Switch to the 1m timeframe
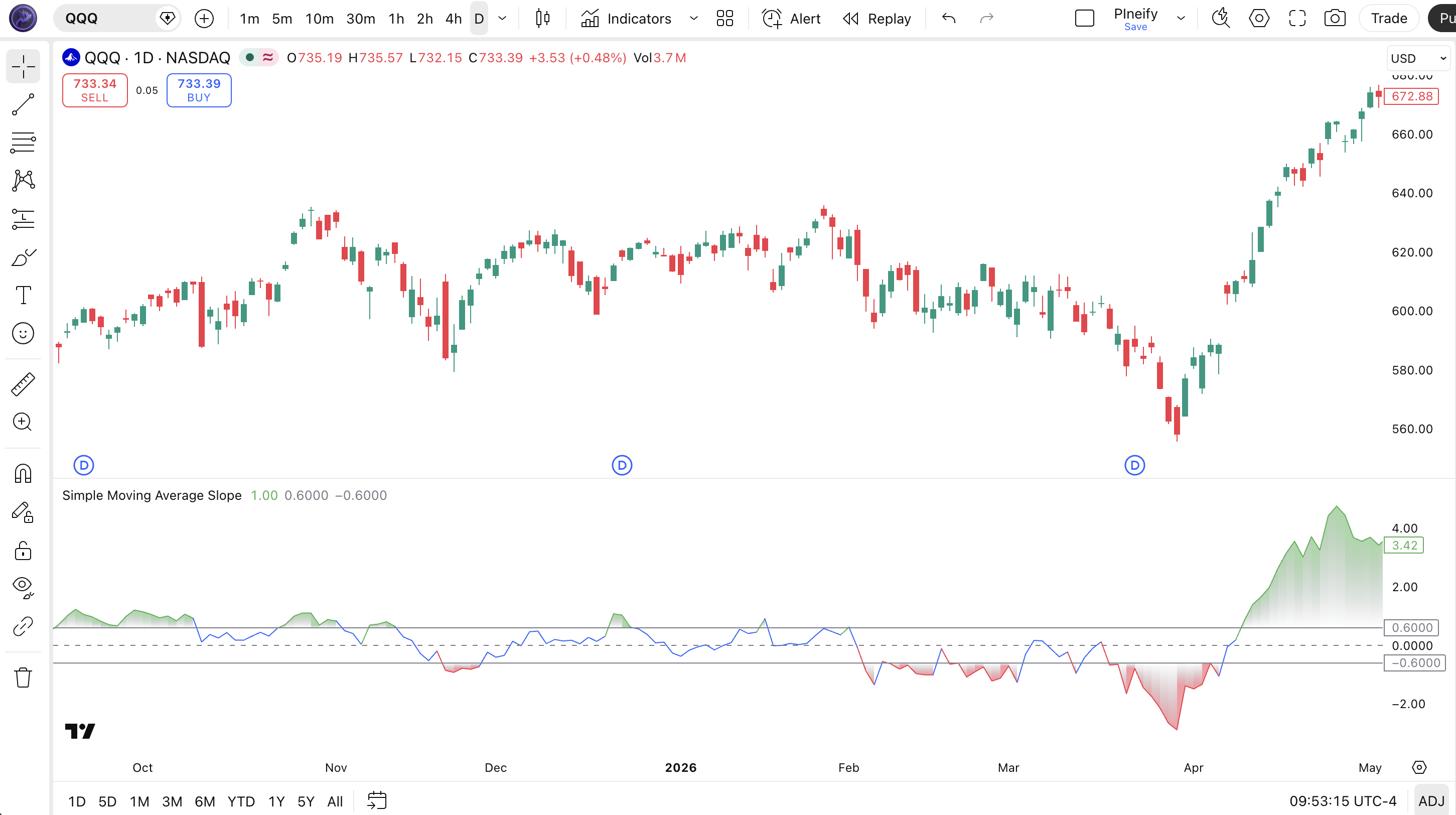1456x815 pixels. [249, 19]
